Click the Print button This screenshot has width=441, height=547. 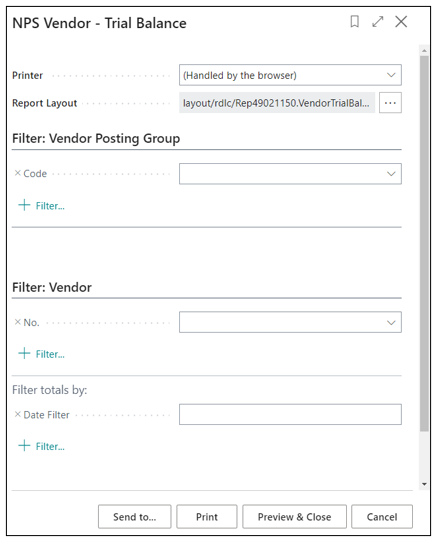coord(207,517)
